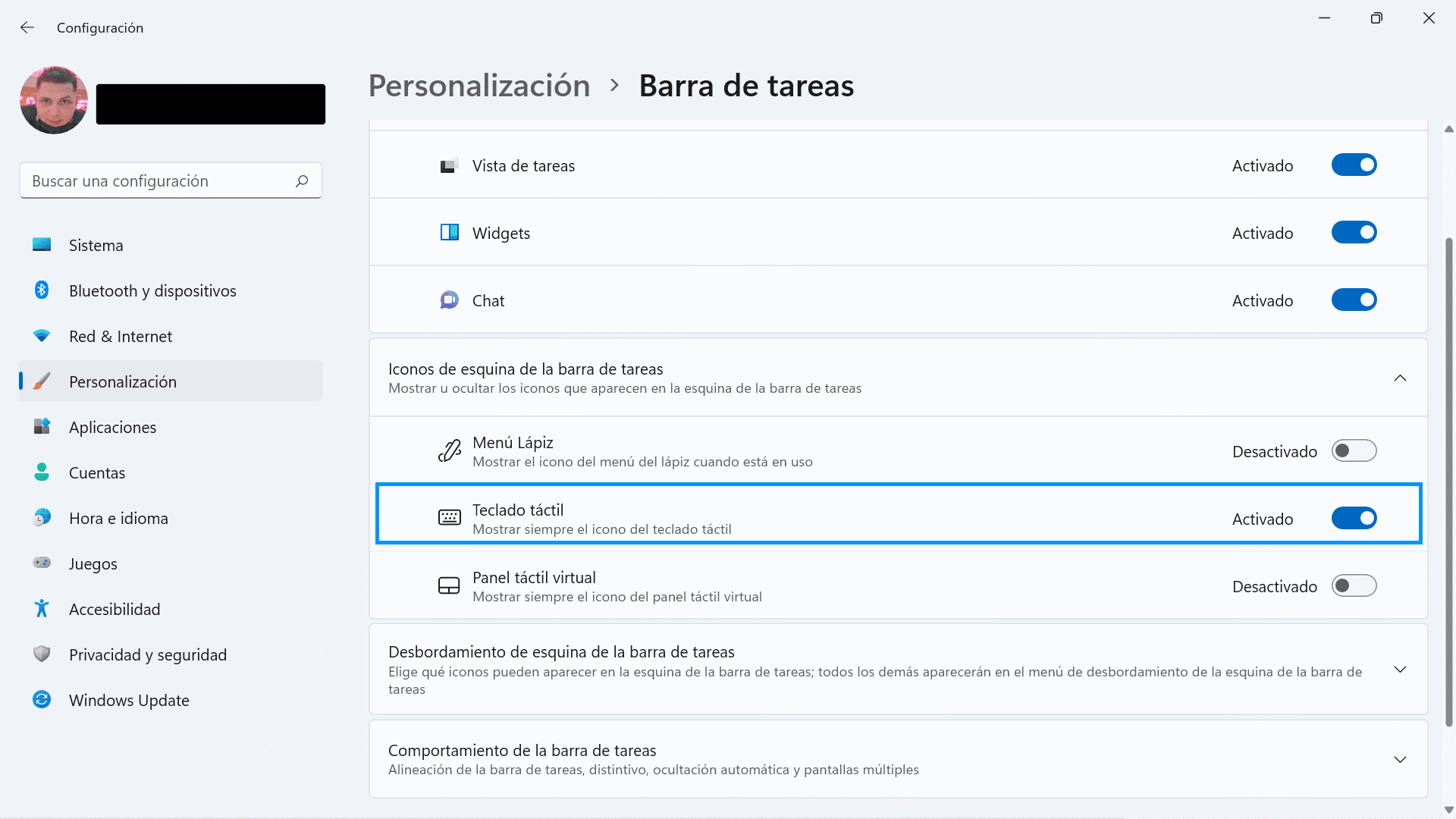
Task: Click the Teclado táctil keyboard icon
Action: coord(449,518)
